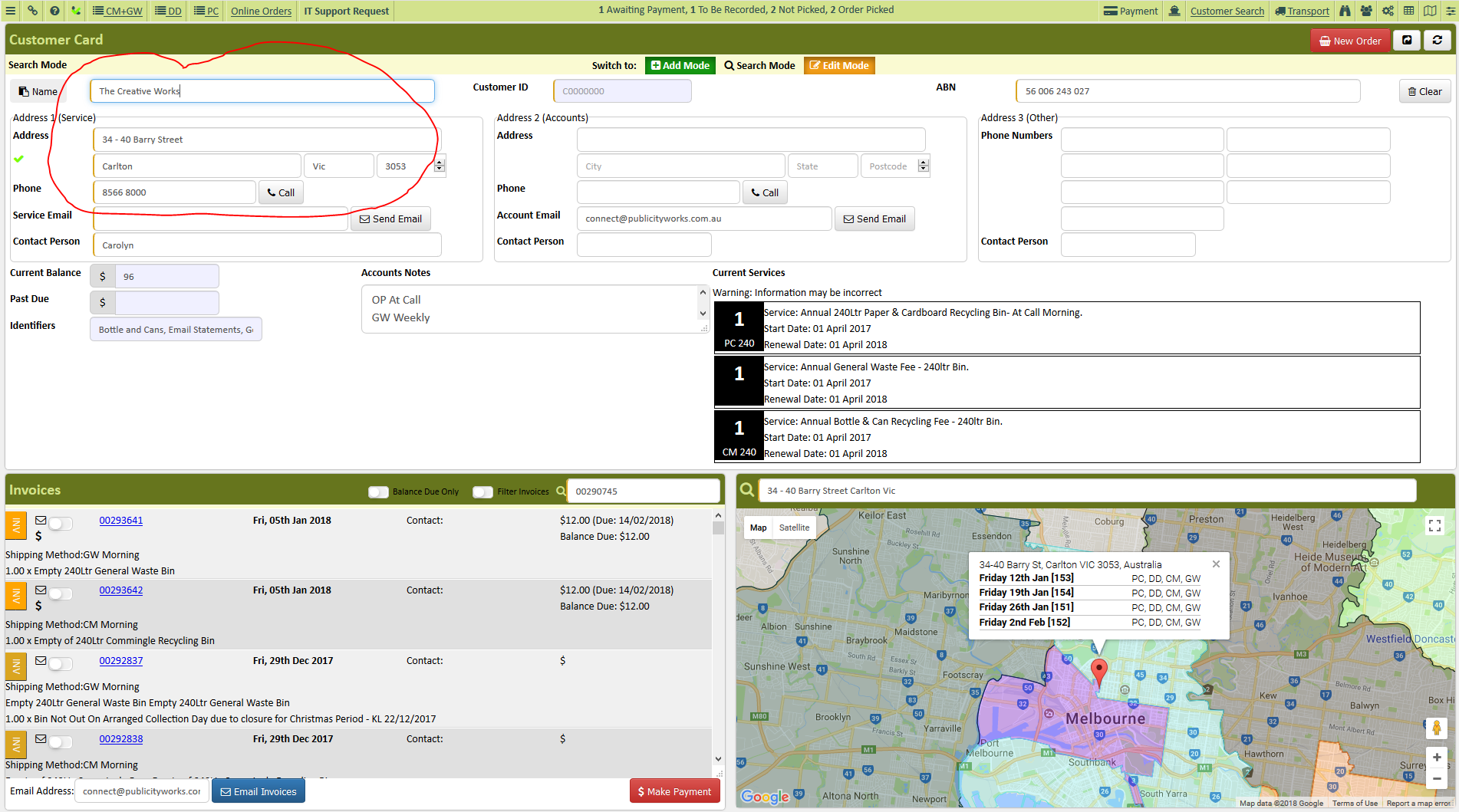Click the binoculars search icon
This screenshot has width=1459, height=812.
point(1345,11)
